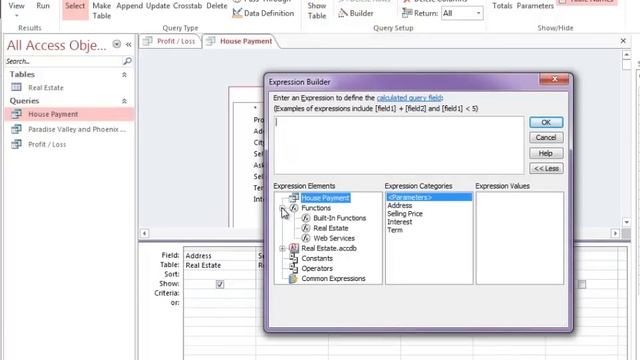Cancel the Expression Builder
The image size is (640, 360).
[546, 138]
